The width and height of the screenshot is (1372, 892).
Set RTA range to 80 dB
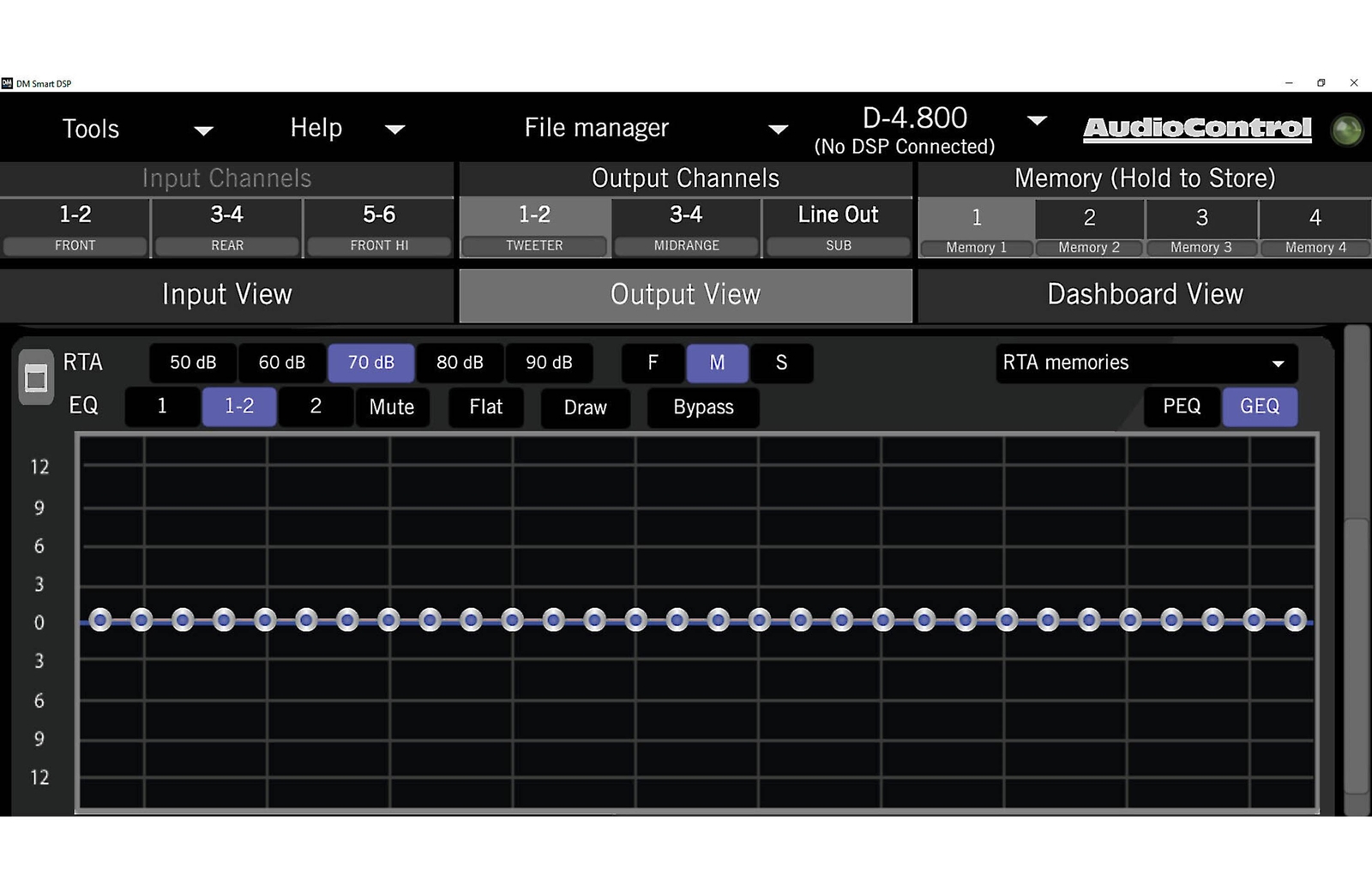(x=460, y=363)
